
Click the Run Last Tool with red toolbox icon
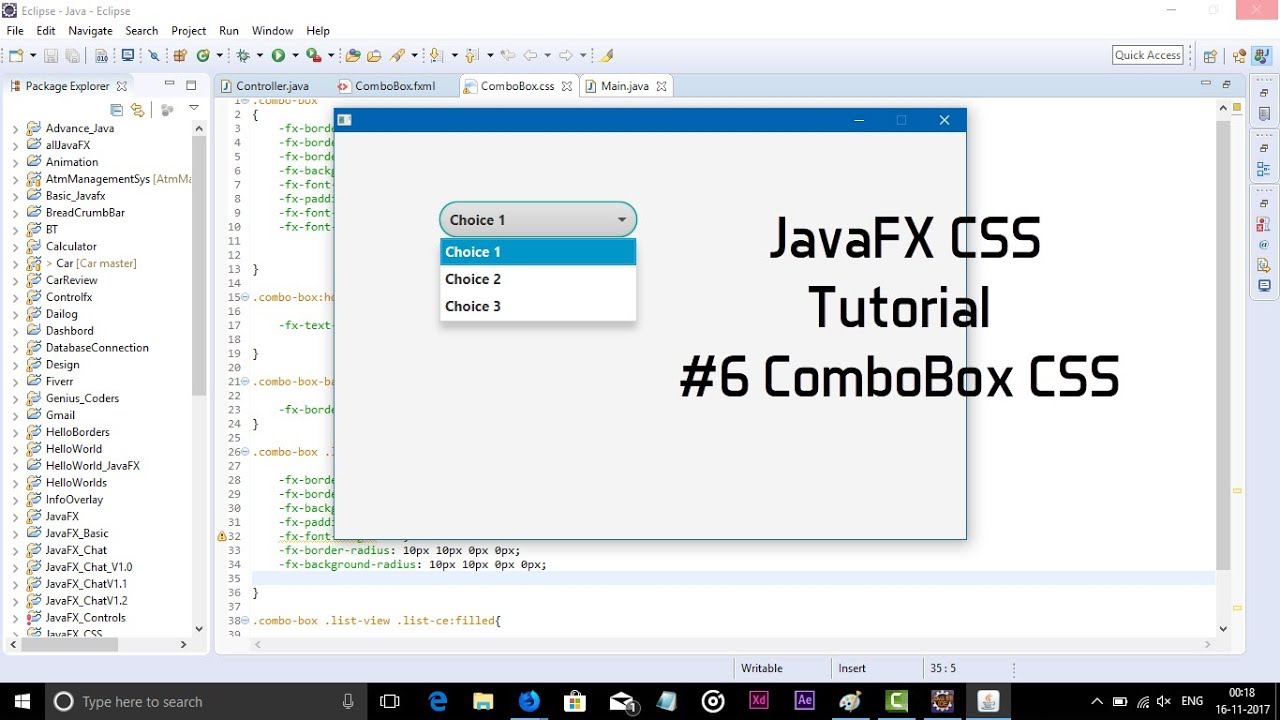pyautogui.click(x=313, y=56)
